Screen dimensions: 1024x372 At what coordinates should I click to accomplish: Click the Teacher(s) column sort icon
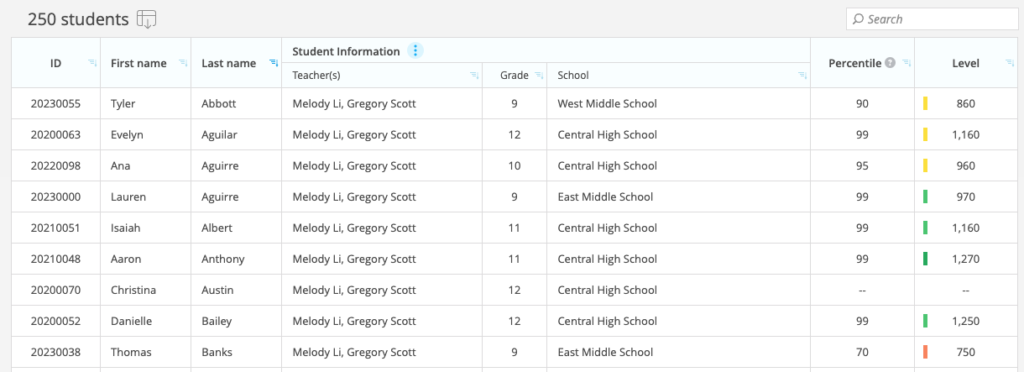coord(474,76)
